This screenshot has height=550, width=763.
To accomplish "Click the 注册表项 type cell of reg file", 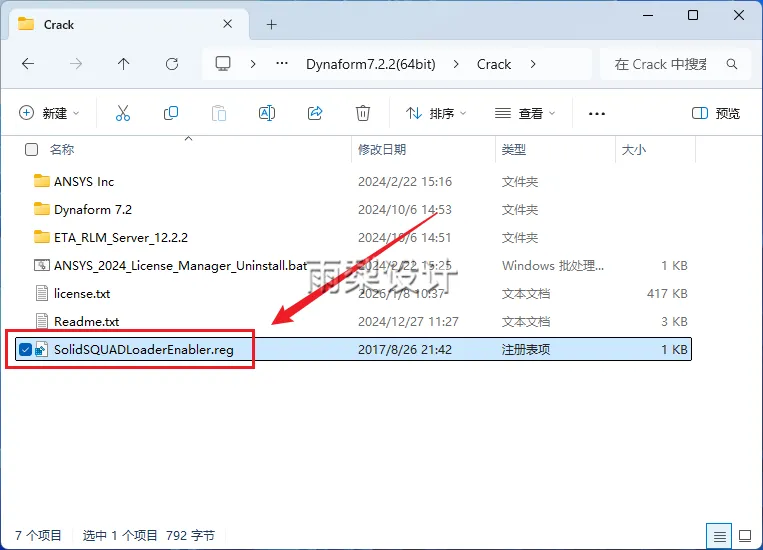I will 526,349.
